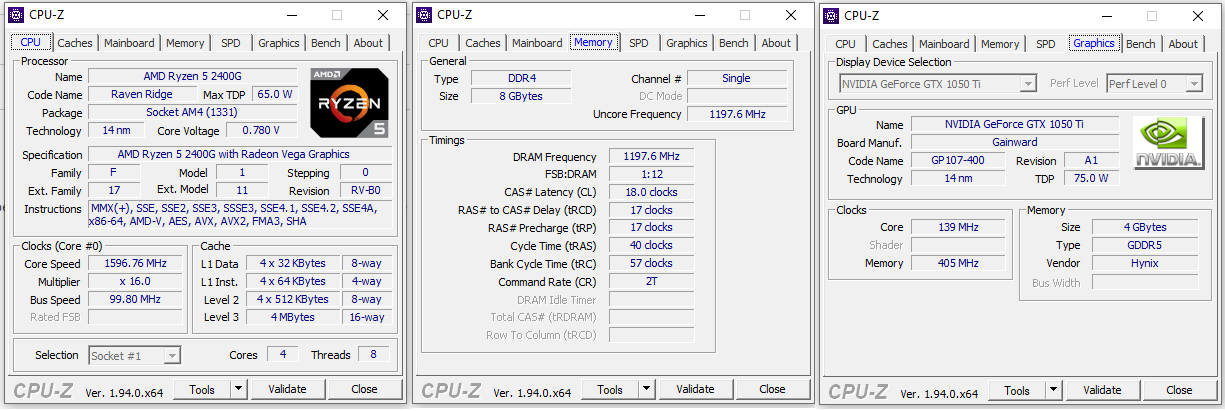Click Validate button in left window
Image resolution: width=1225 pixels, height=411 pixels.
point(288,389)
